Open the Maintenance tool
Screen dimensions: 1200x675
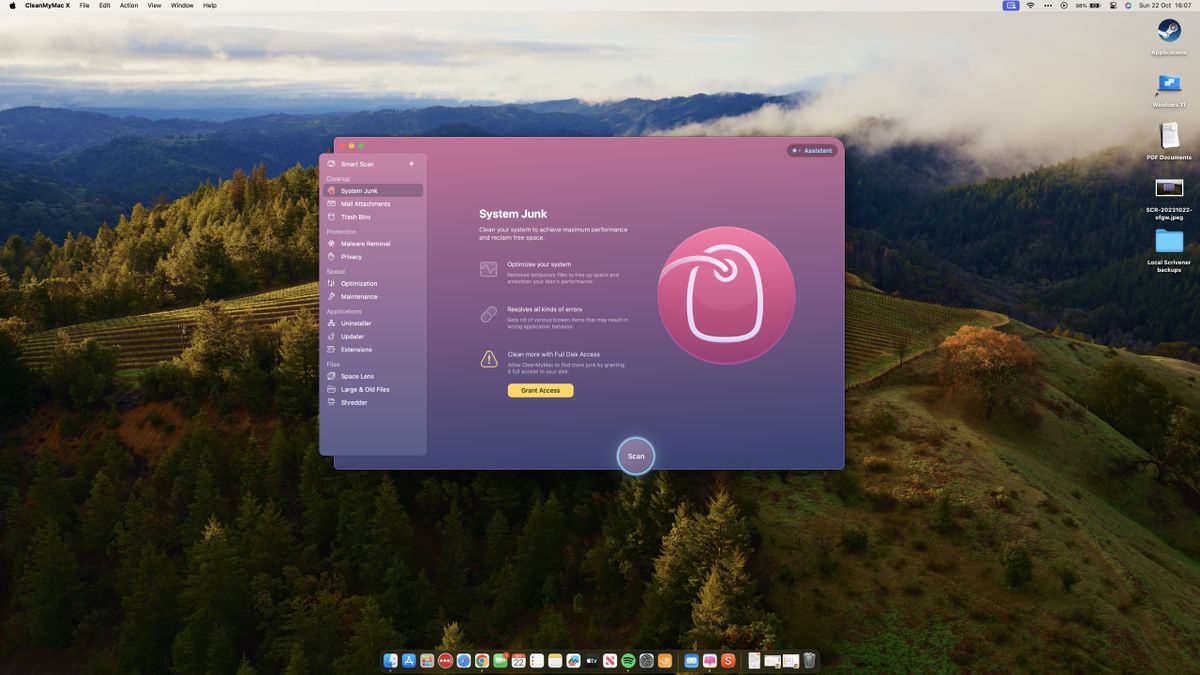pyautogui.click(x=357, y=296)
